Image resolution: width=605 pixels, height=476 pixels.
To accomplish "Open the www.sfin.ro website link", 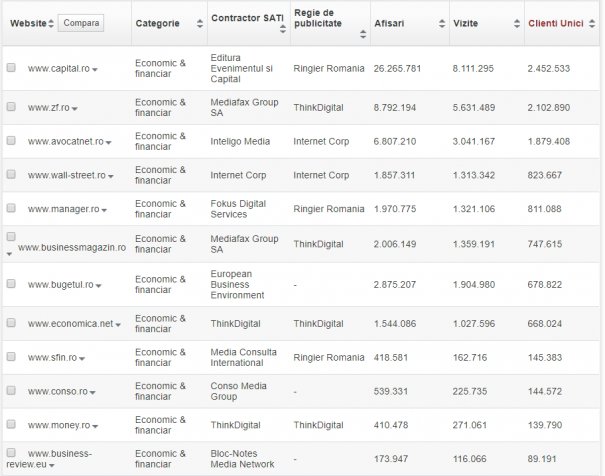I will pyautogui.click(x=52, y=357).
